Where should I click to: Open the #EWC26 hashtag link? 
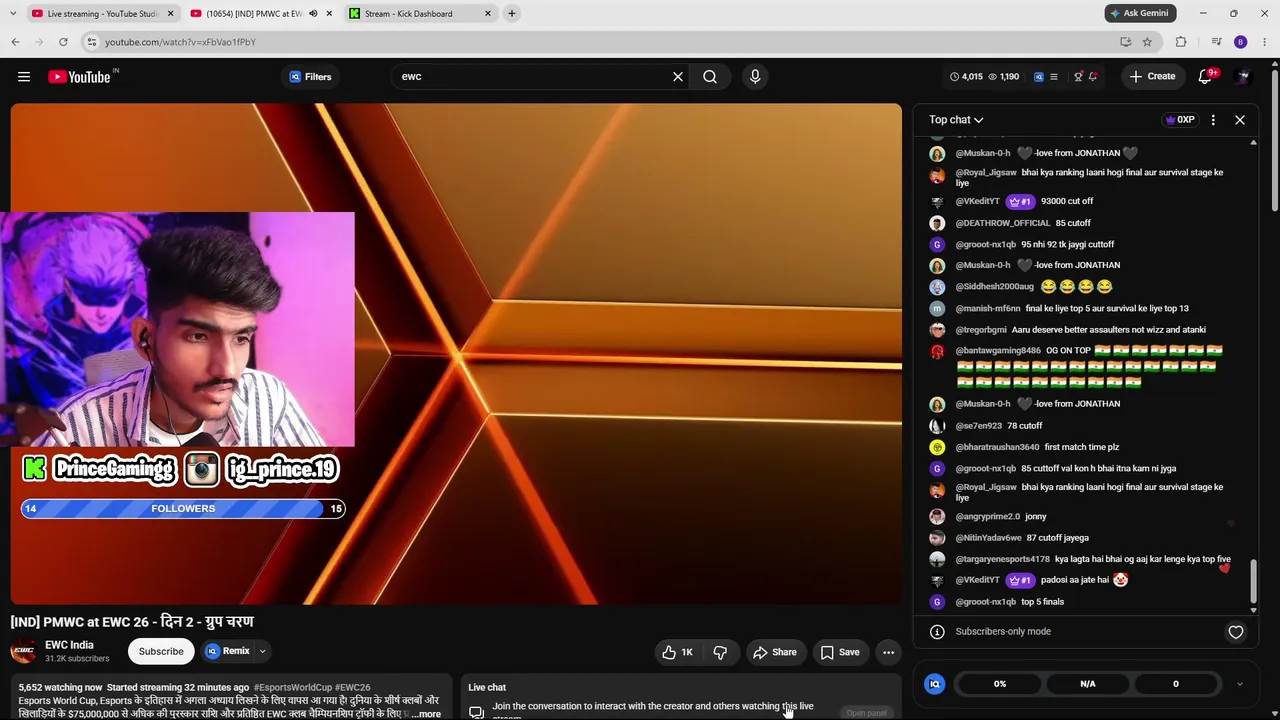(x=353, y=688)
